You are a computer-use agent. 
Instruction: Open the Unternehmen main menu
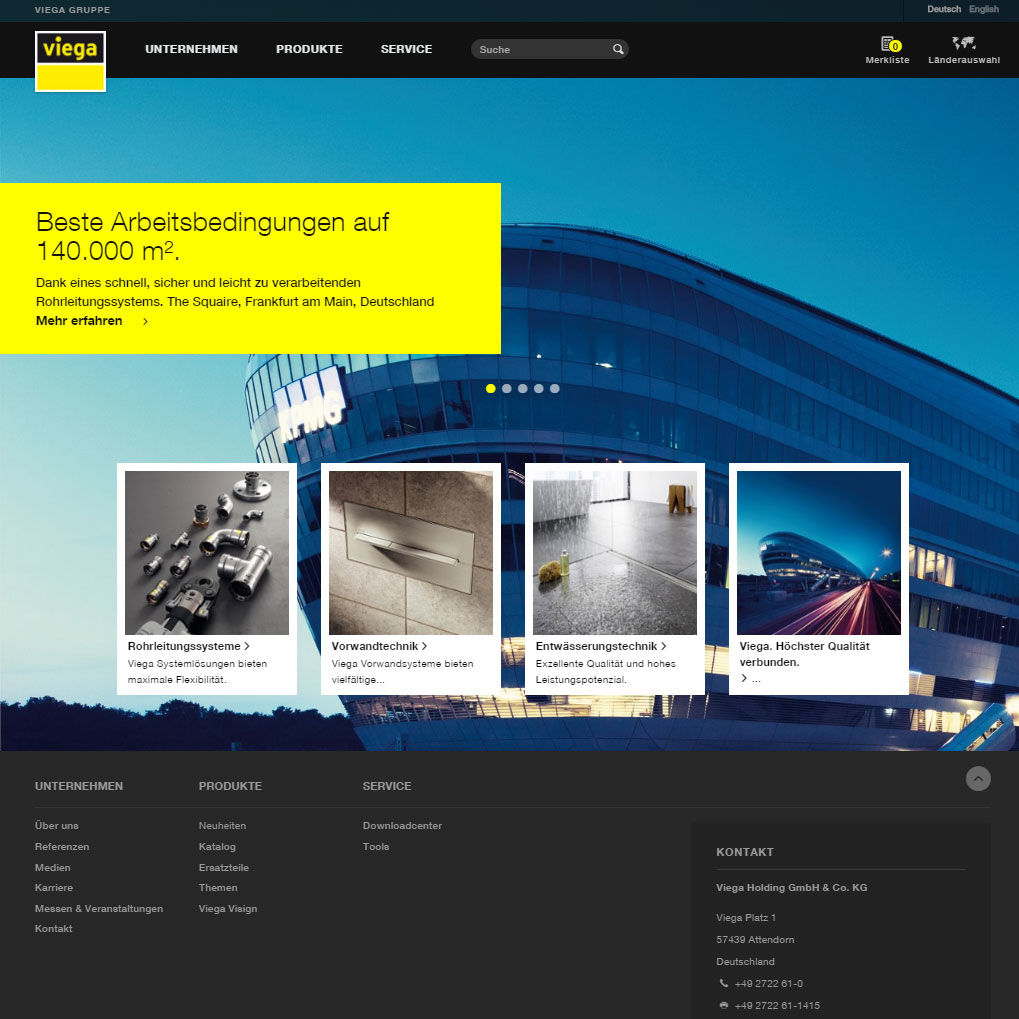[191, 49]
